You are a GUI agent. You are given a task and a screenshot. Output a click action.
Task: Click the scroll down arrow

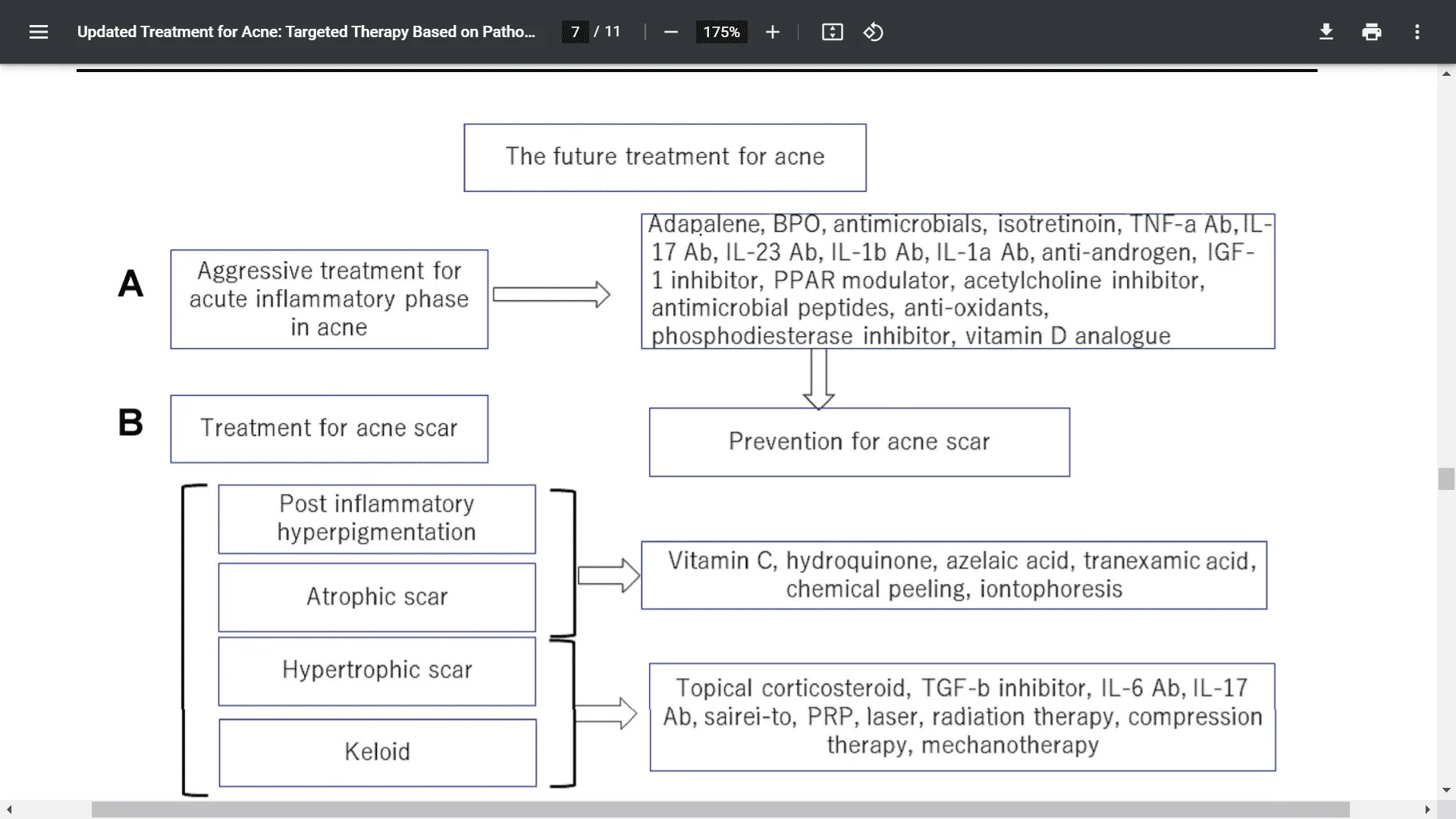click(x=1446, y=790)
